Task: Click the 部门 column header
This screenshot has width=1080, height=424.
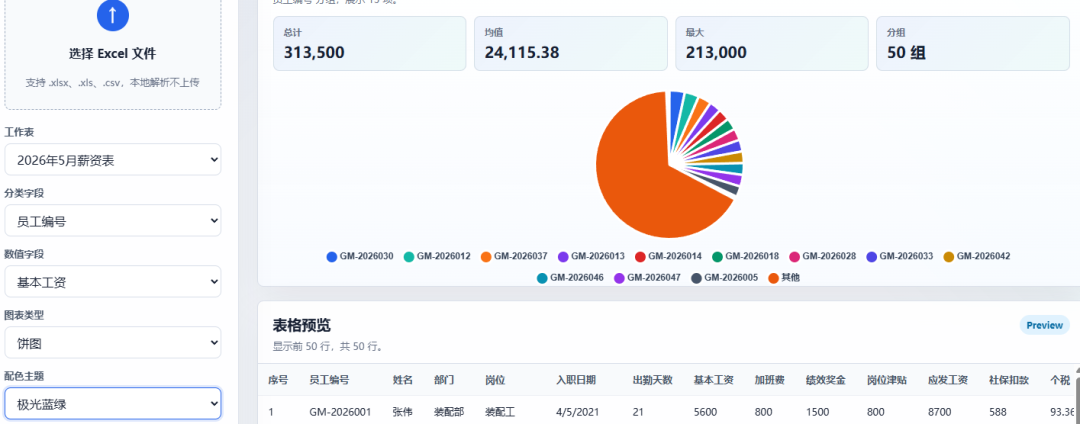Action: click(x=444, y=380)
